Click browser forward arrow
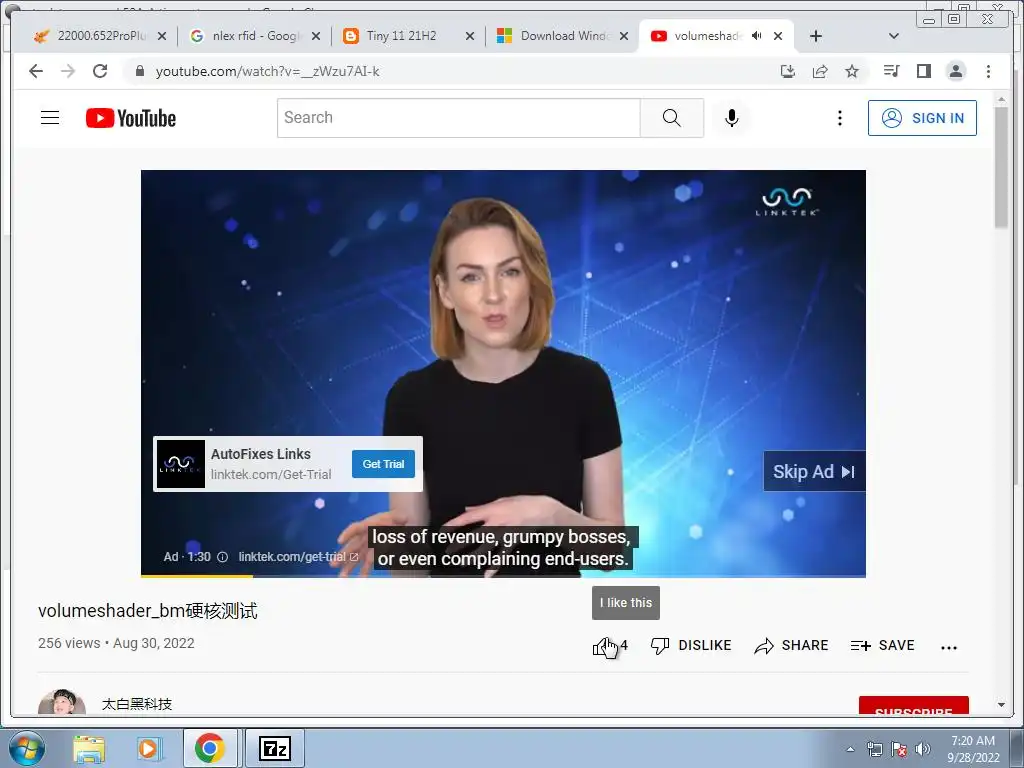 (68, 71)
